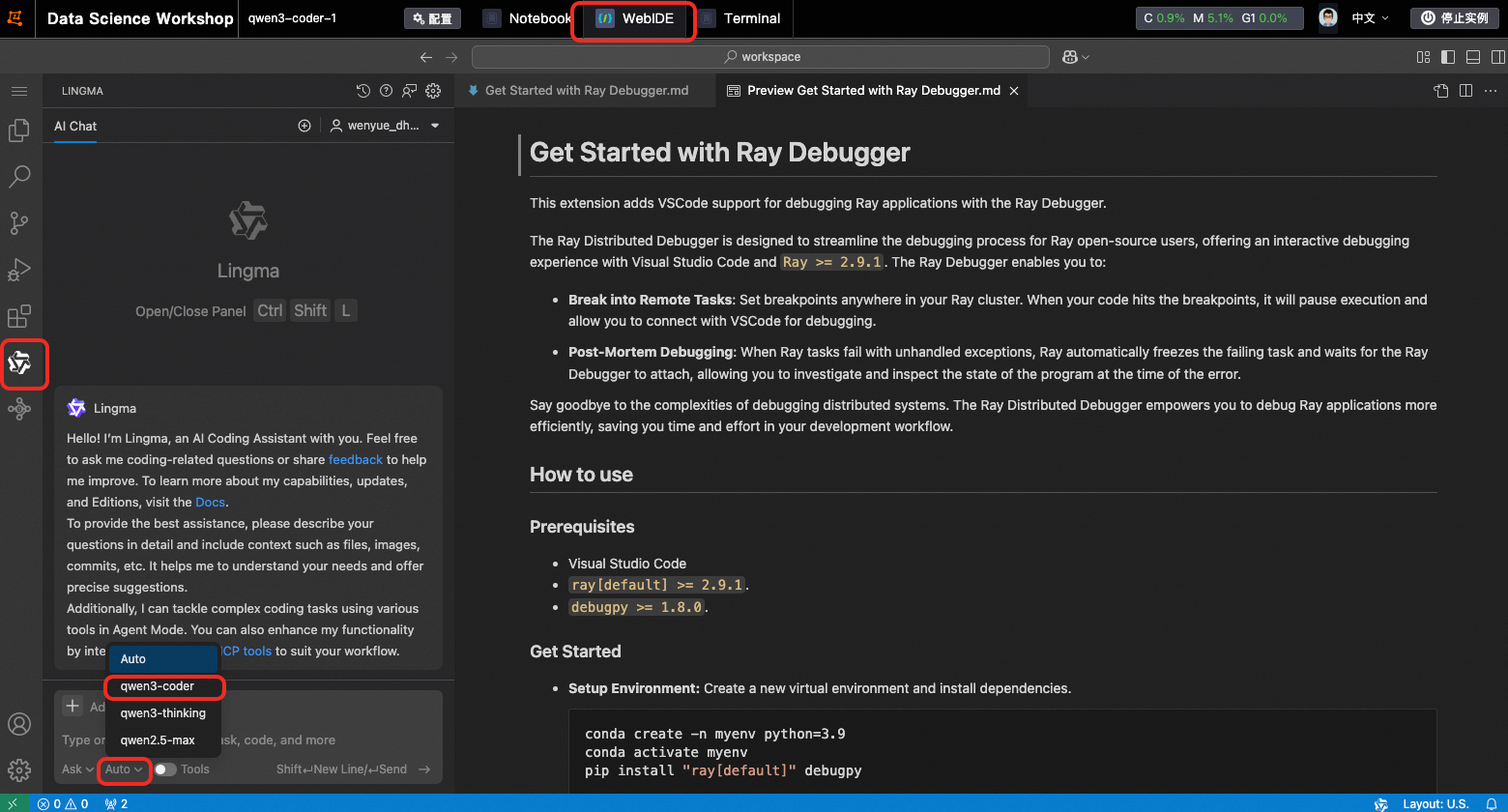
Task: Open the 中文 language dropdown
Action: pos(1369,18)
